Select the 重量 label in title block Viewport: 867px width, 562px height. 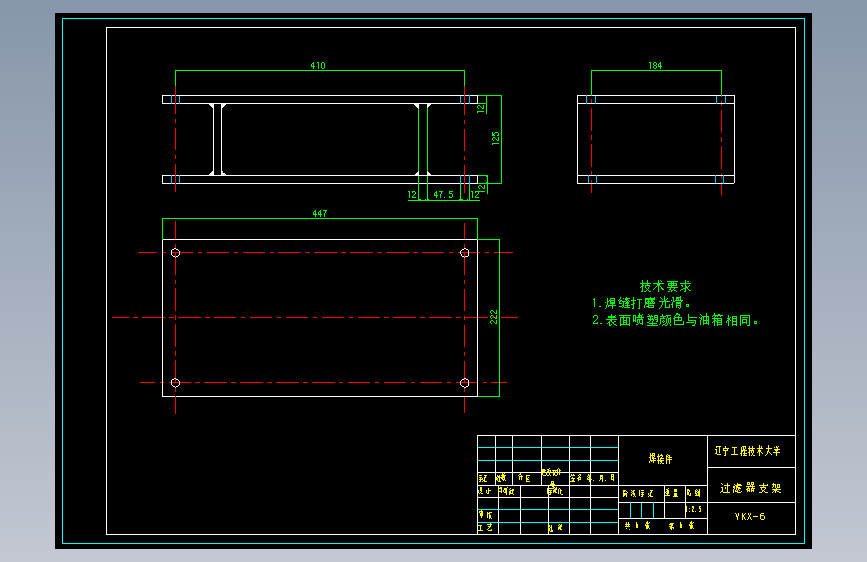click(671, 492)
